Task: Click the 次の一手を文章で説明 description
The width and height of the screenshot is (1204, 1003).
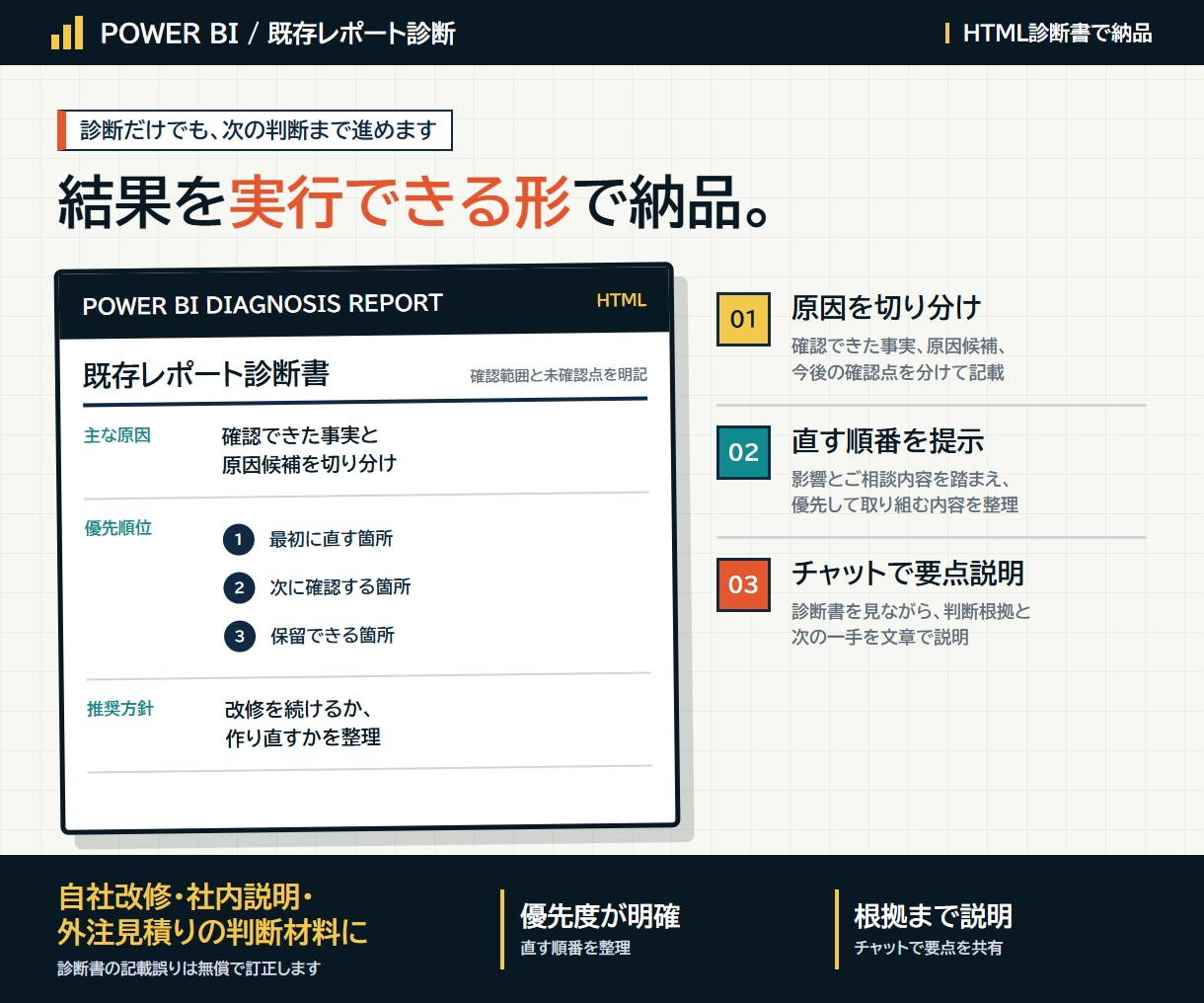Action: [x=880, y=637]
